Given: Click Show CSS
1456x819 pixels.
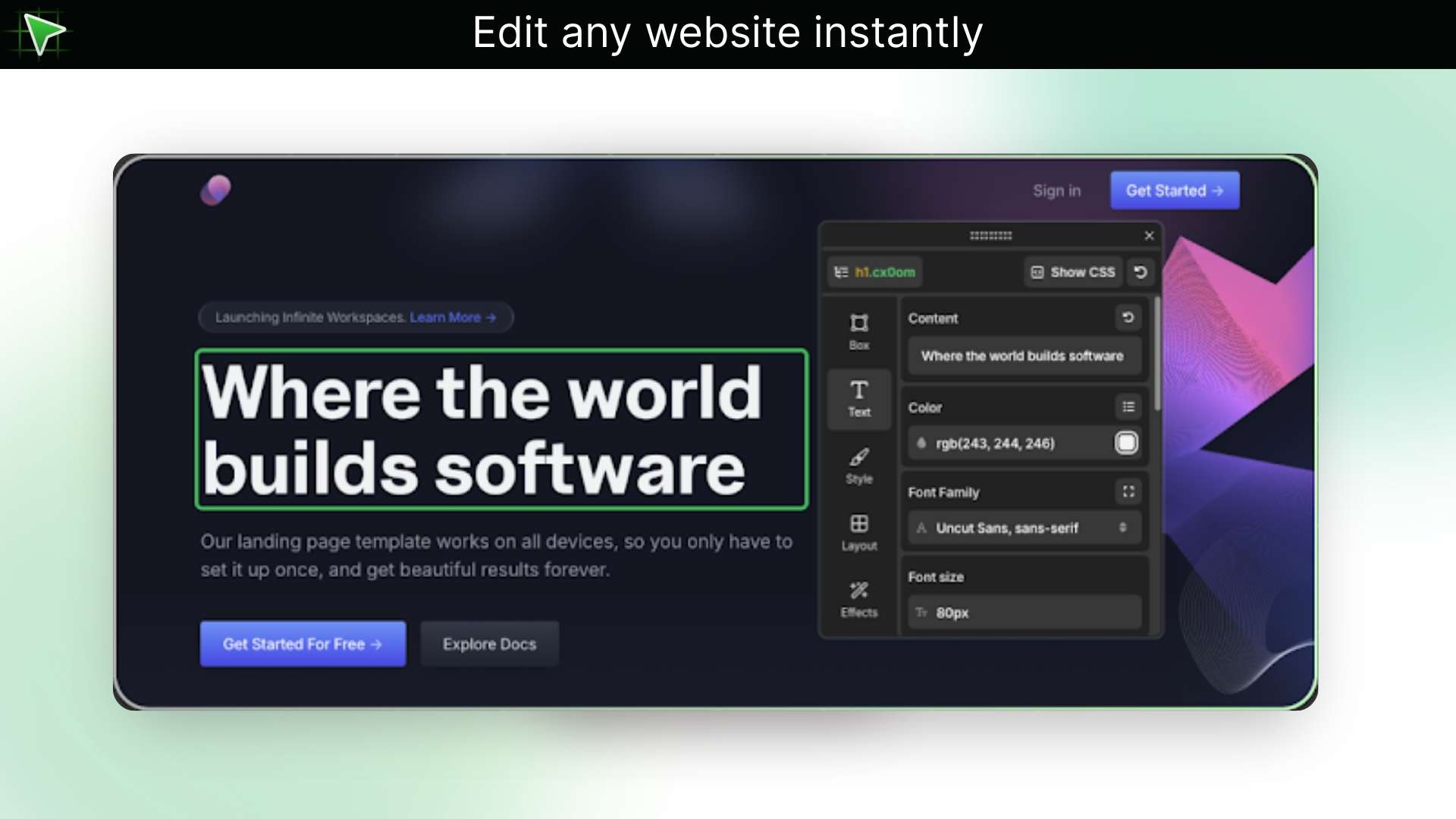Looking at the screenshot, I should [1072, 271].
